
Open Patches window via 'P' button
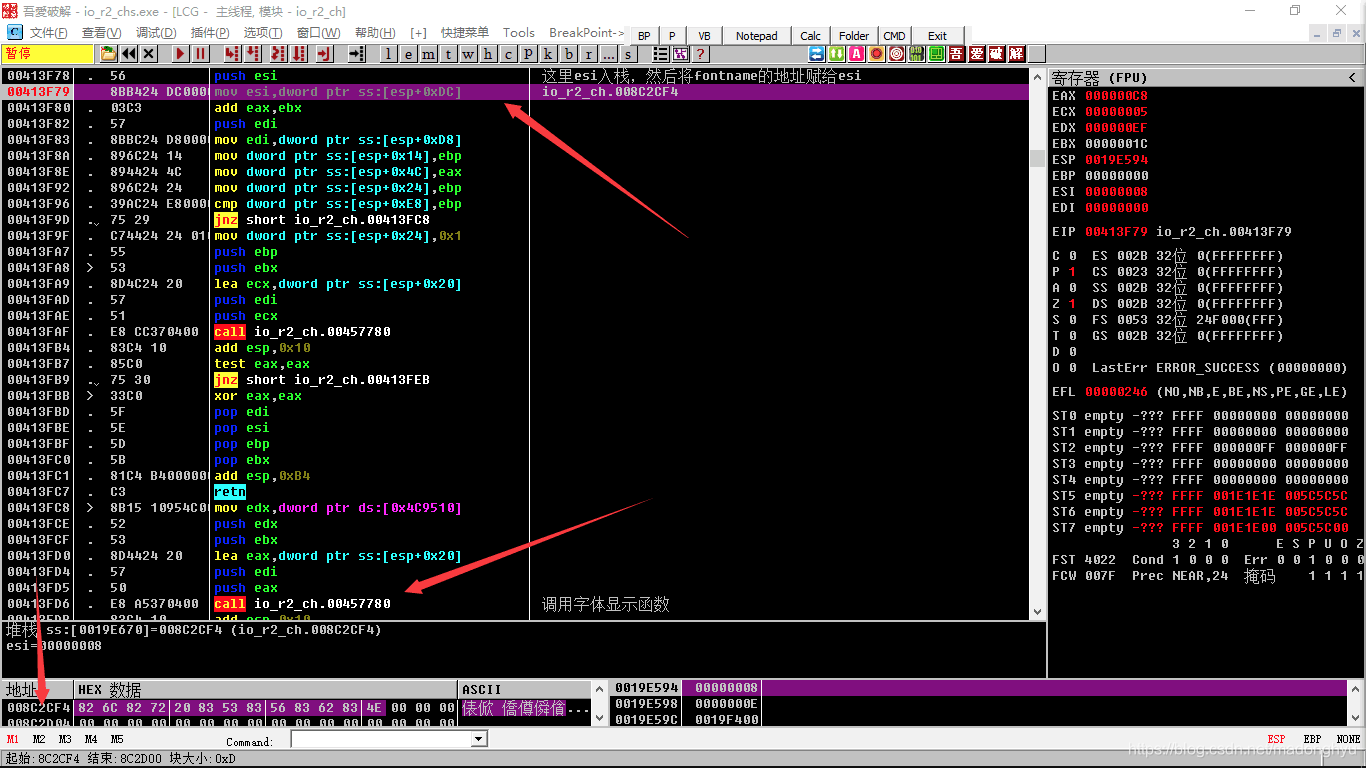[528, 54]
